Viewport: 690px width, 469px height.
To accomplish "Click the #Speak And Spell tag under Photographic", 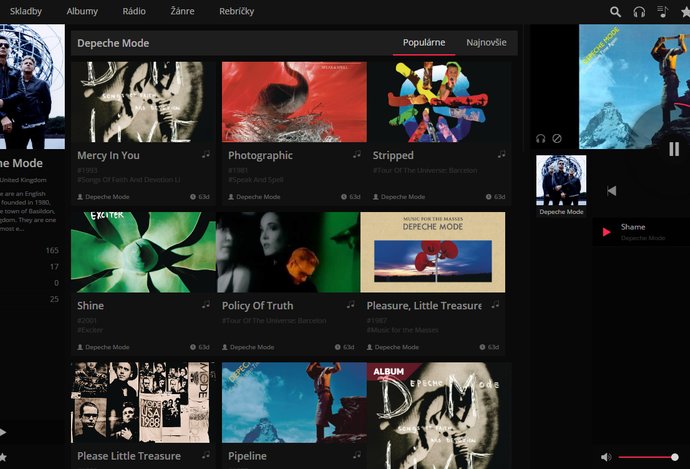I will [256, 180].
